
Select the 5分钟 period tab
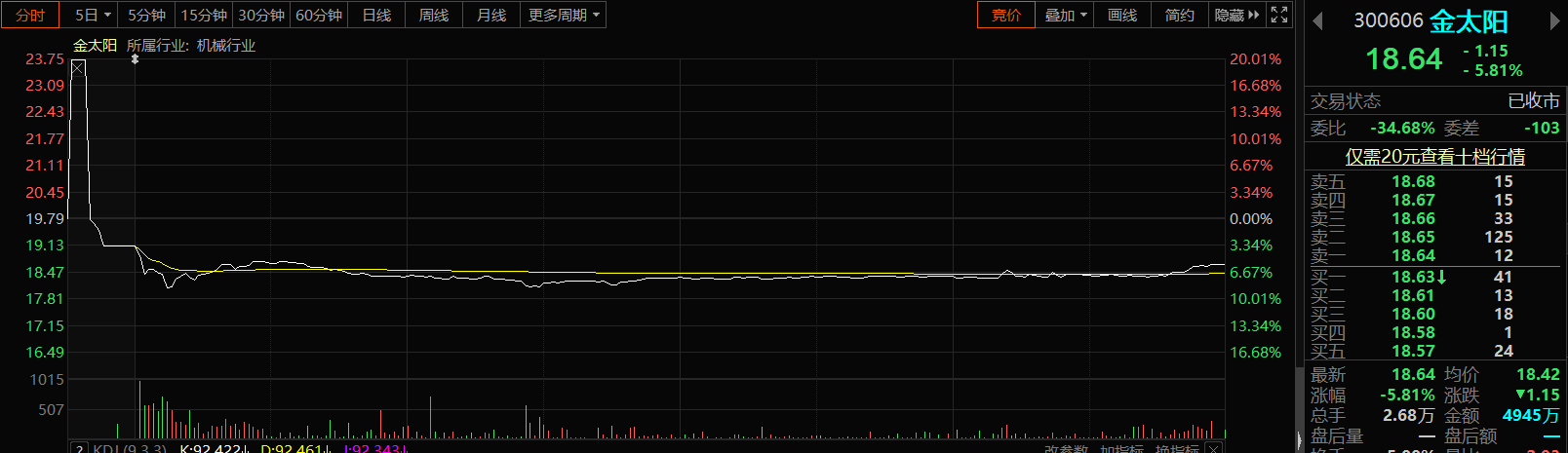point(146,15)
